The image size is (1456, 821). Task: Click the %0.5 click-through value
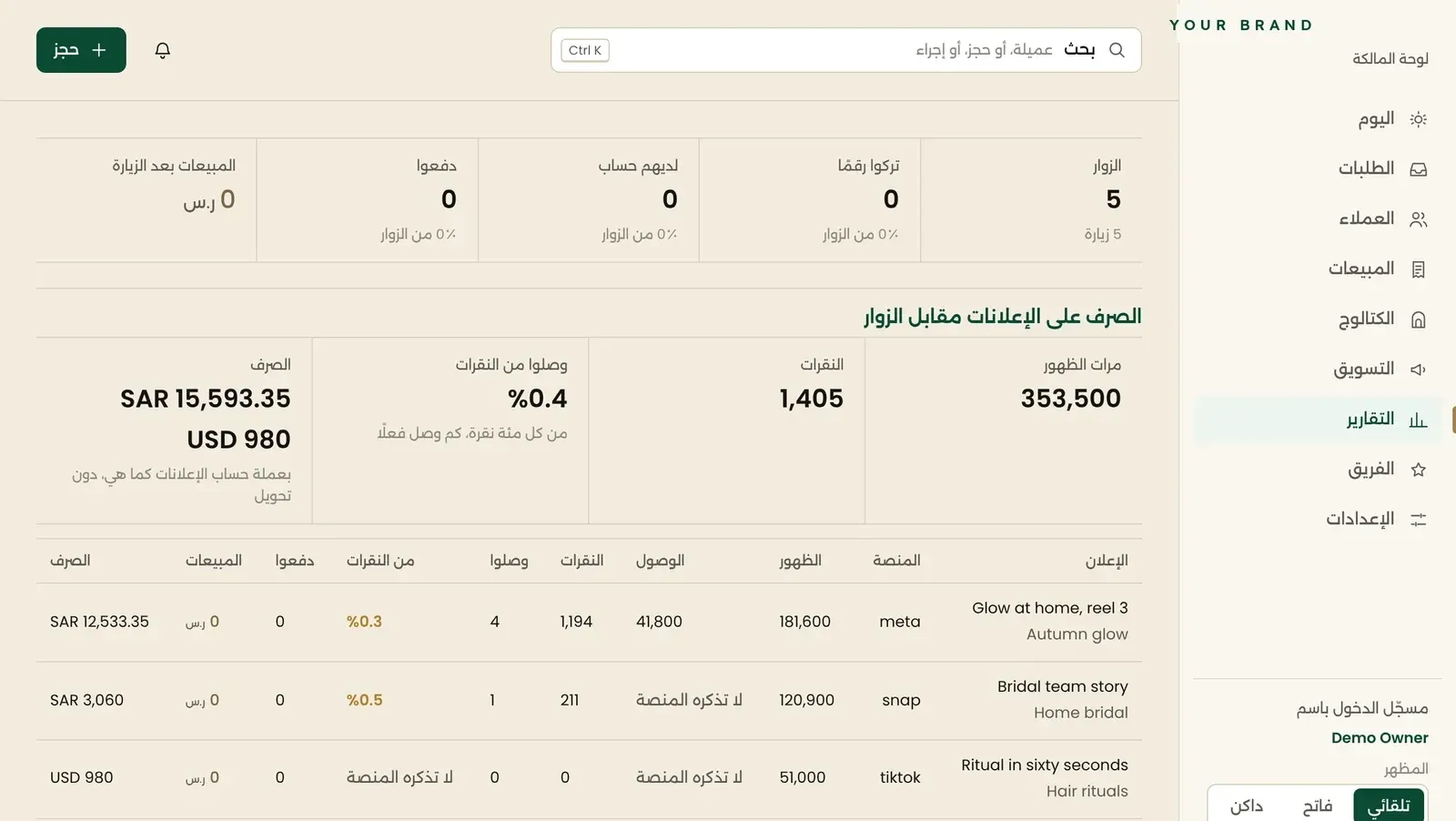[364, 700]
